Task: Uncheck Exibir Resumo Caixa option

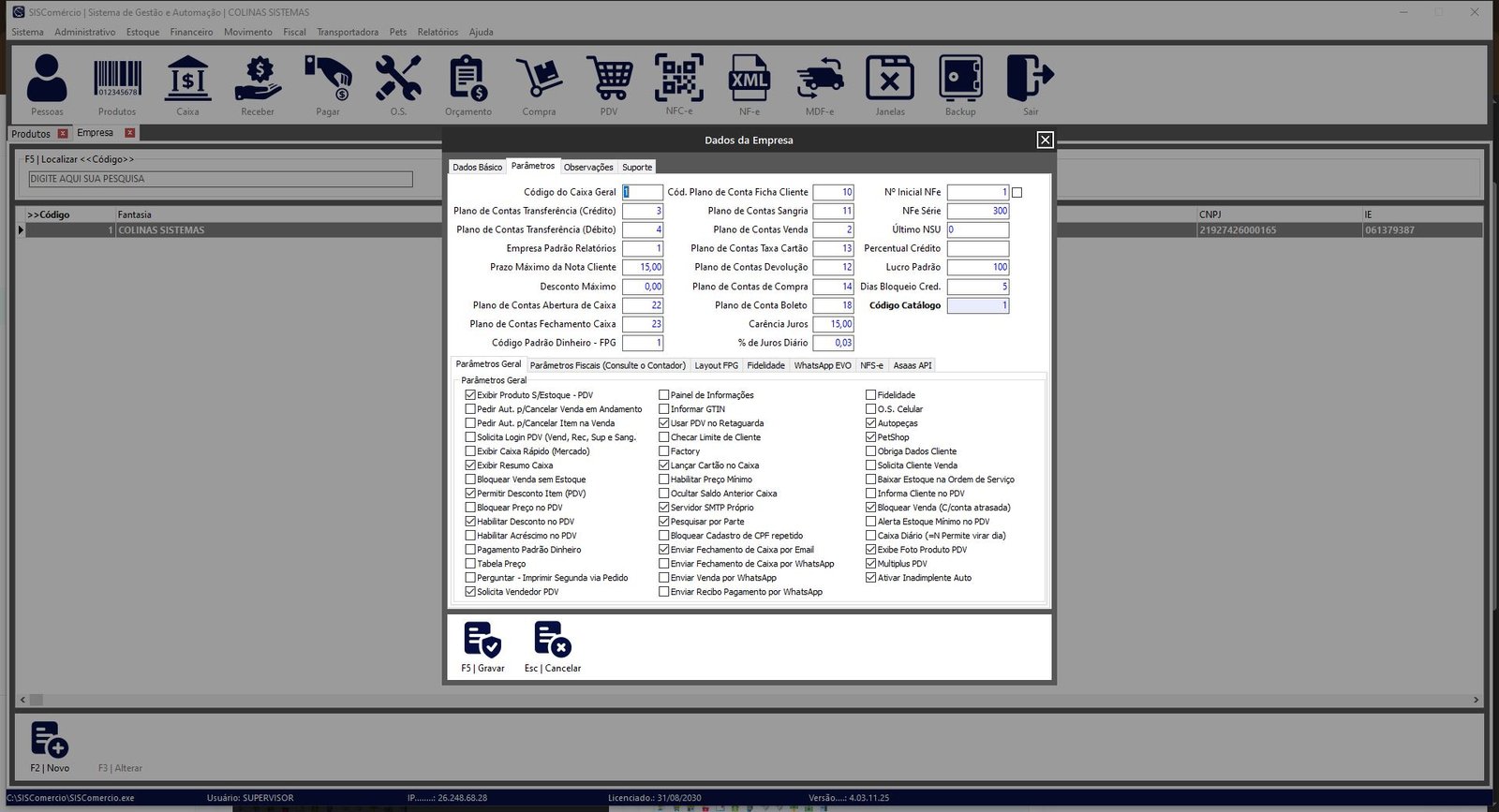Action: [x=470, y=465]
